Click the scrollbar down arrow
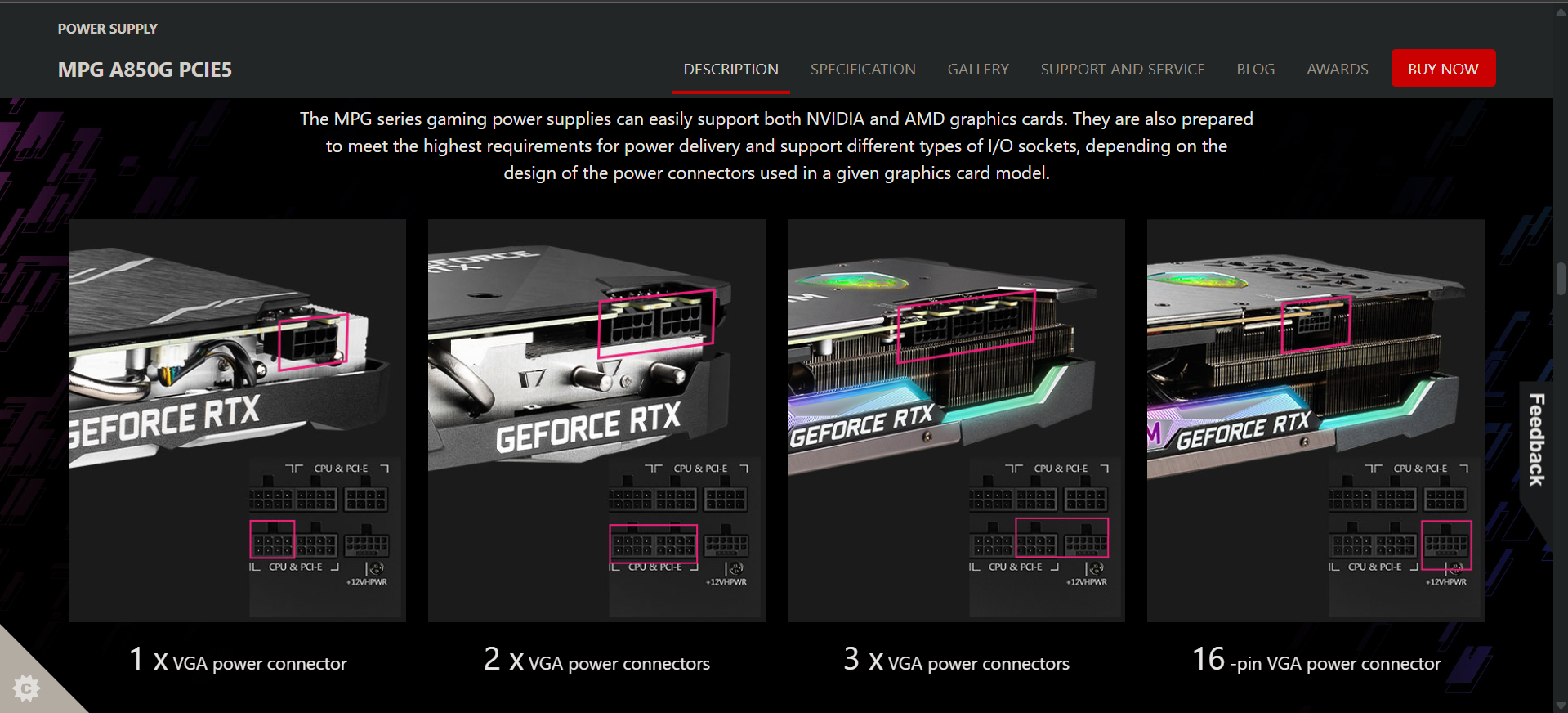Image resolution: width=1568 pixels, height=713 pixels. pos(1561,705)
